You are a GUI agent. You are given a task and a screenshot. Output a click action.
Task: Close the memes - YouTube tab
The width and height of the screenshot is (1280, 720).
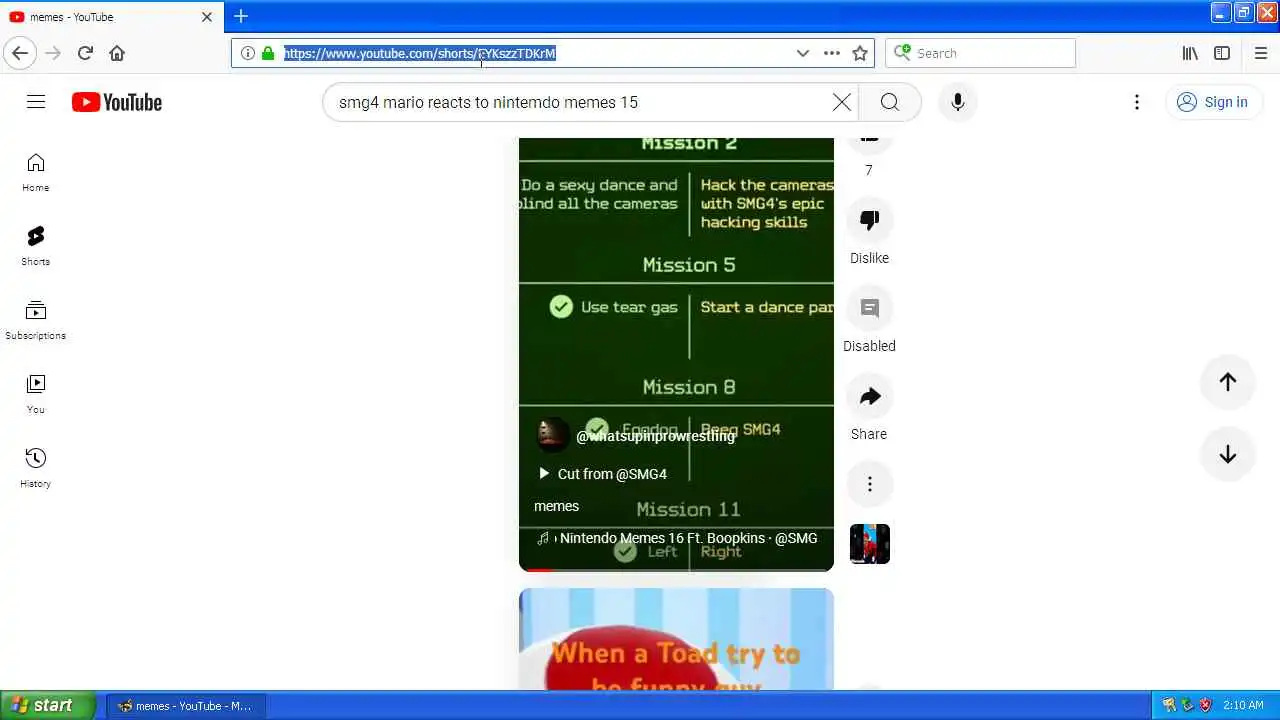pos(207,17)
